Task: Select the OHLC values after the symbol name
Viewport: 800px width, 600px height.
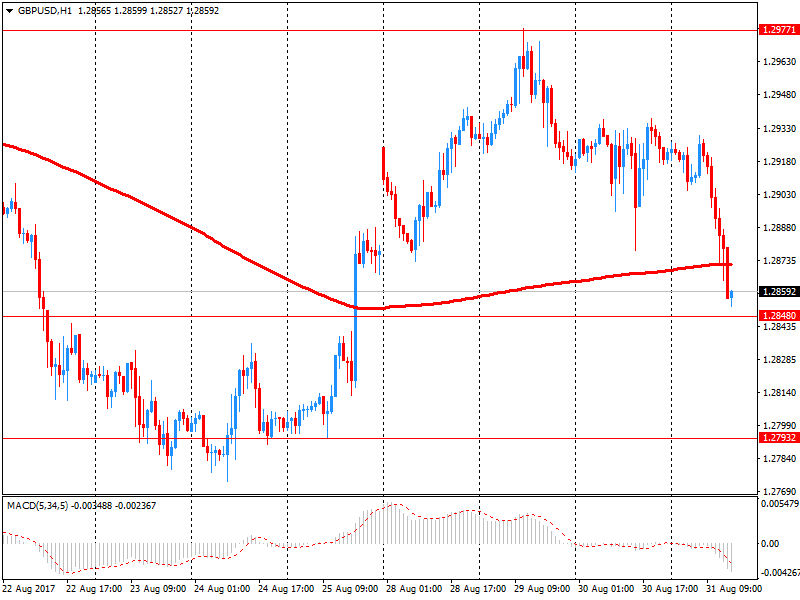Action: point(148,11)
